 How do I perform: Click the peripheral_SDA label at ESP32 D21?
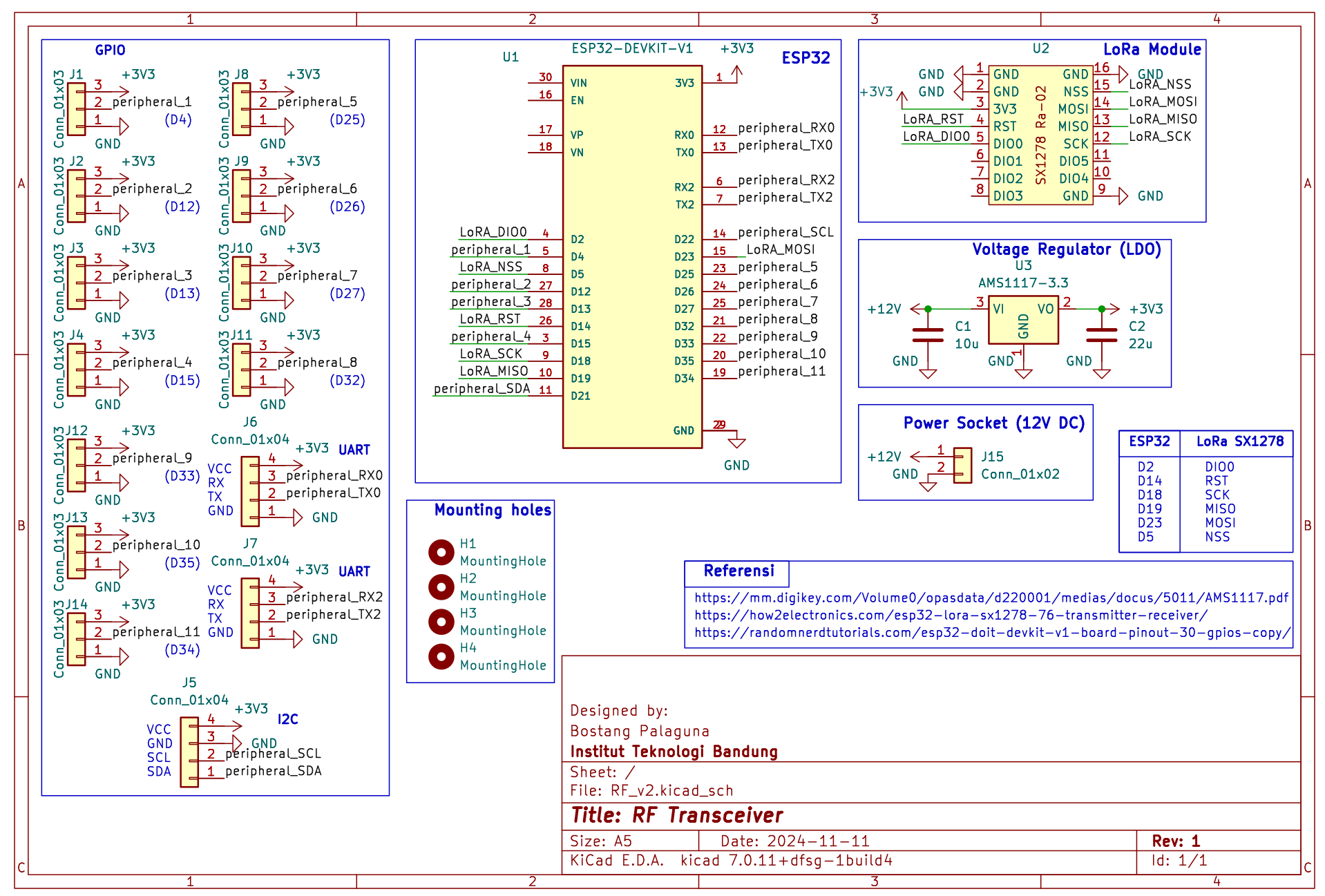(482, 388)
